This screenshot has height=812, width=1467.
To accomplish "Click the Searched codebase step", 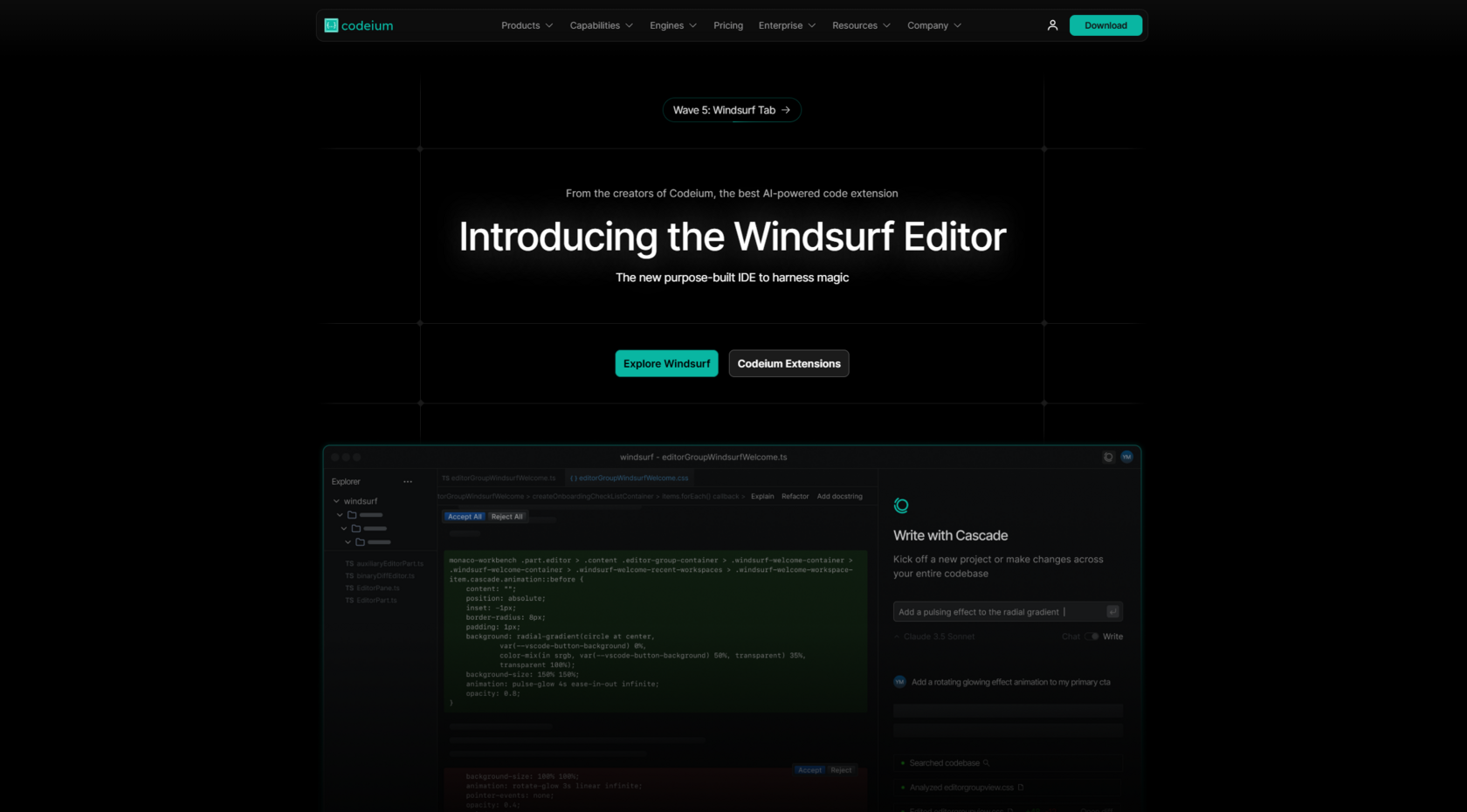I will [945, 763].
